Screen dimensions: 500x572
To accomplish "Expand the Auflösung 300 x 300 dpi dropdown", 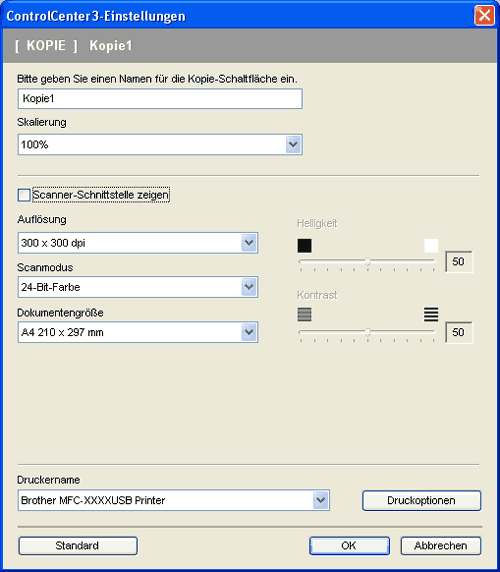I will point(138,243).
